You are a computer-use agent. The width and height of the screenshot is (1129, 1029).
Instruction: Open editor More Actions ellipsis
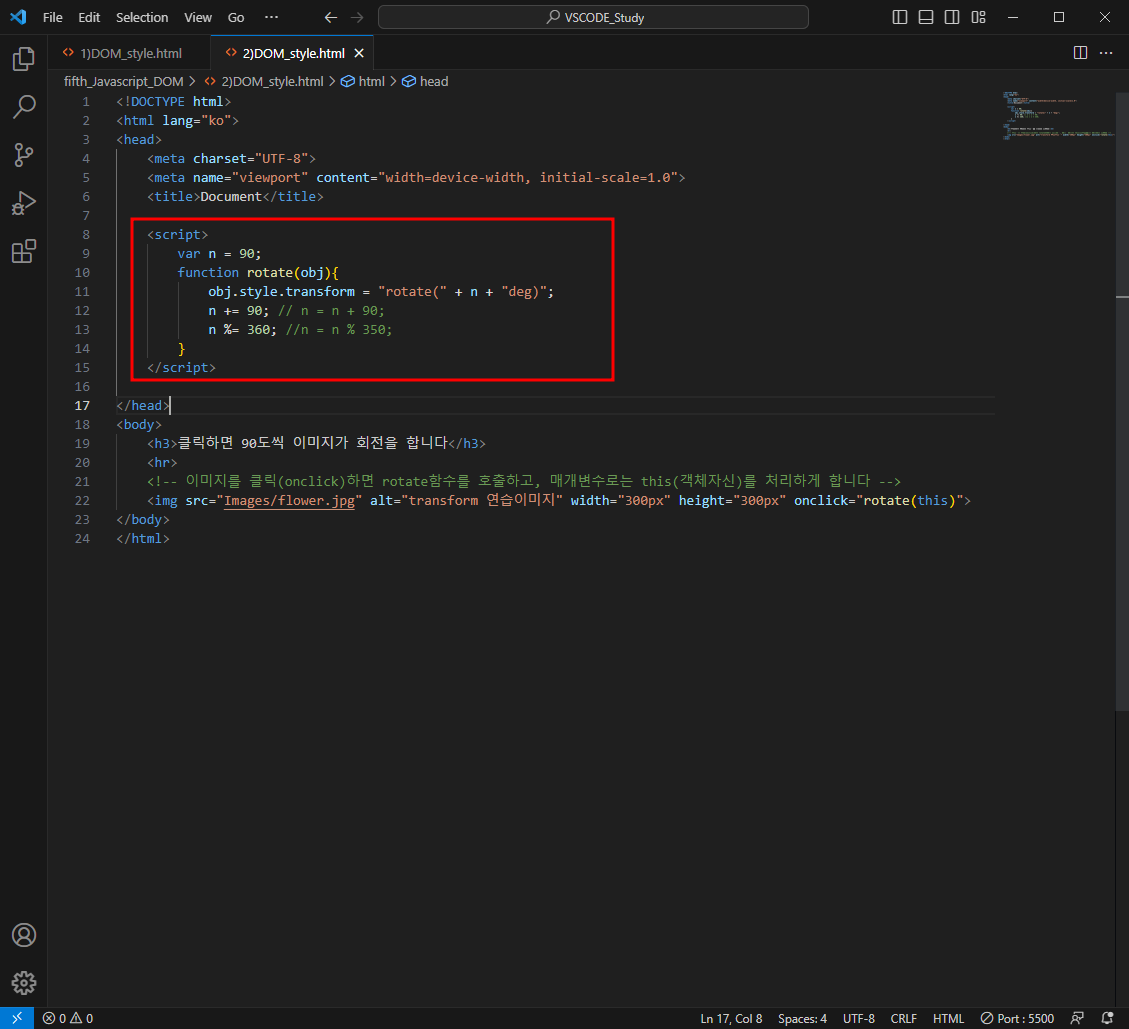tap(1106, 53)
